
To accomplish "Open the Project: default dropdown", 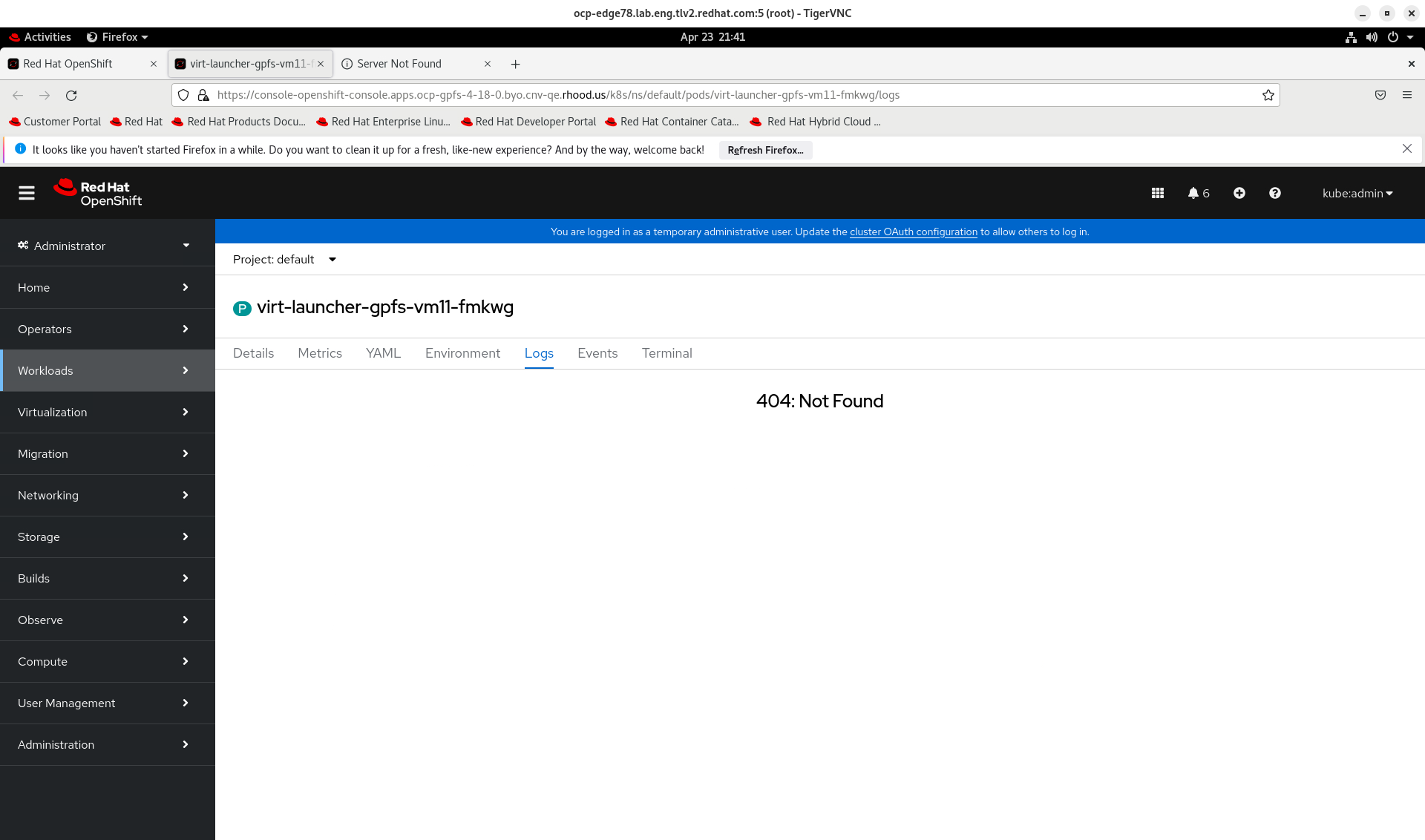I will [x=284, y=259].
